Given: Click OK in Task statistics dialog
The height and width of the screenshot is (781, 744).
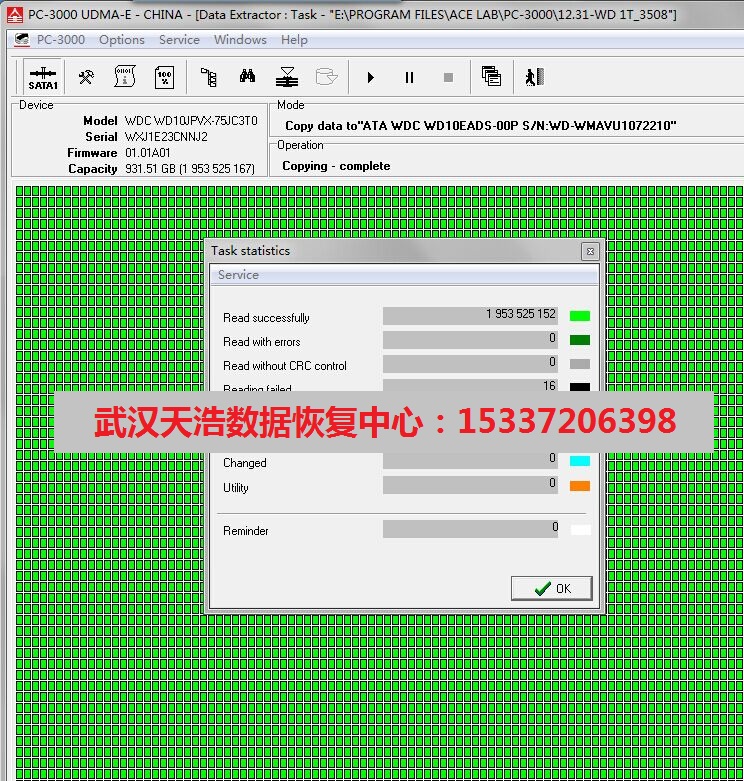Looking at the screenshot, I should pyautogui.click(x=551, y=588).
